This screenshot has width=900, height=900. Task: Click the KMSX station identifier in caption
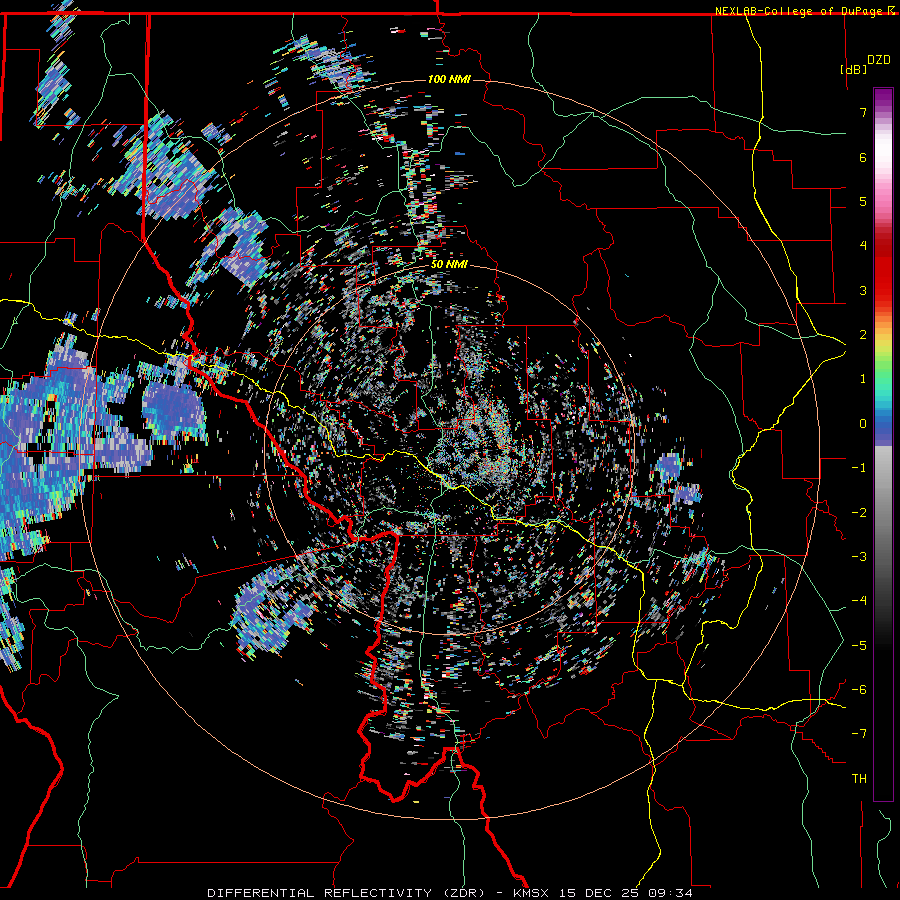tap(531, 893)
